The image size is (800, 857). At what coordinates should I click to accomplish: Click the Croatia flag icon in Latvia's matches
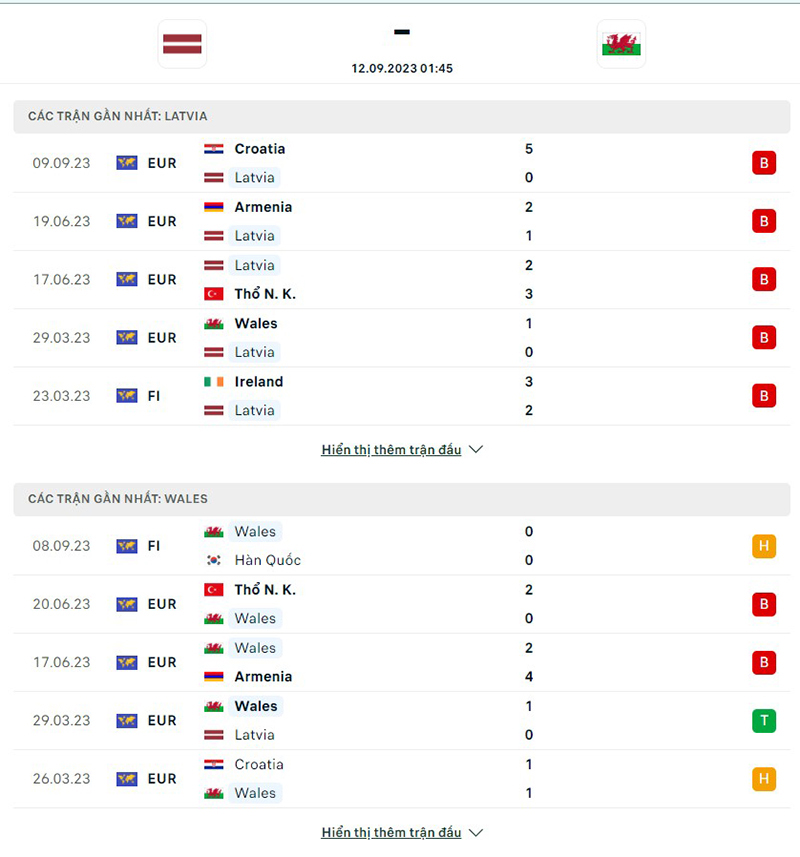[214, 148]
